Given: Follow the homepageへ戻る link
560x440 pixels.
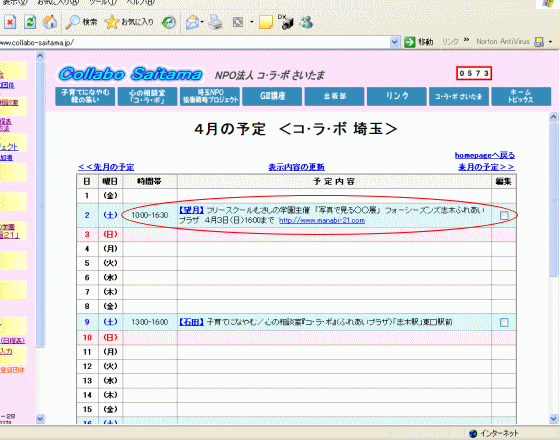Looking at the screenshot, I should click(x=485, y=155).
